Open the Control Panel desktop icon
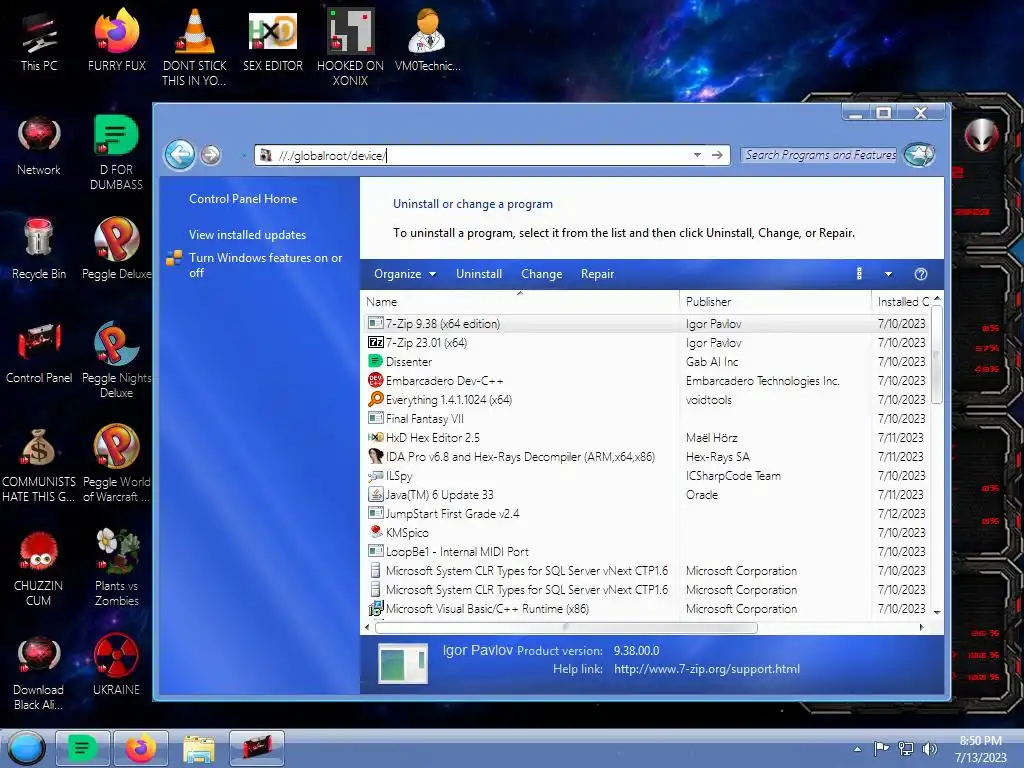Screen dimensions: 1024x768 [39, 355]
